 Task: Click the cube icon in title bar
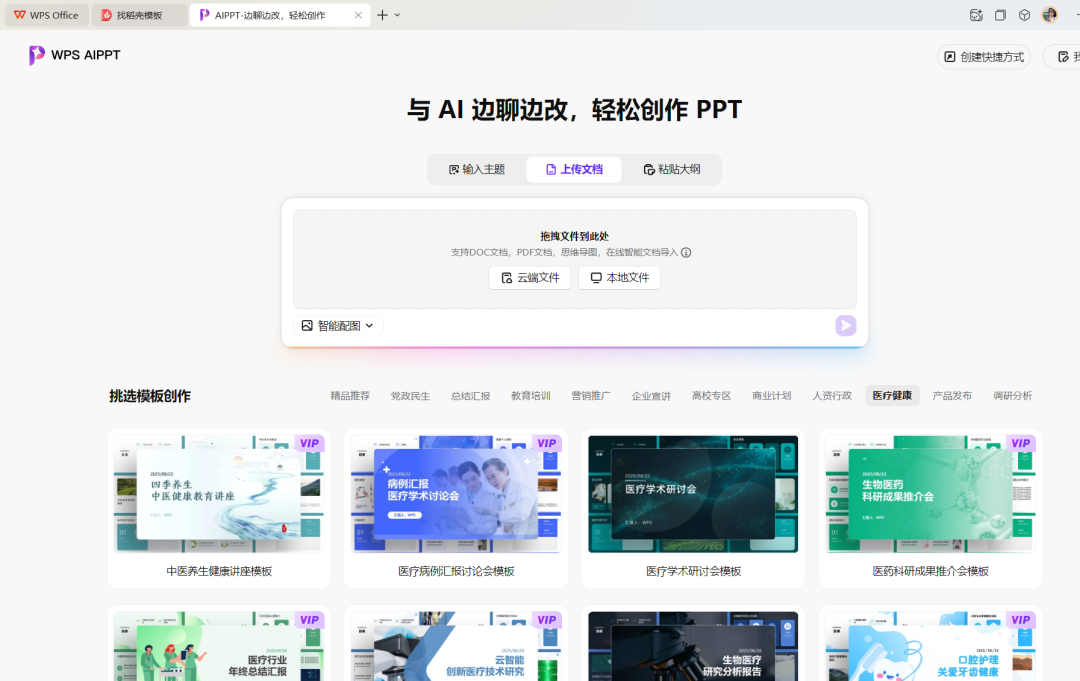tap(1024, 15)
